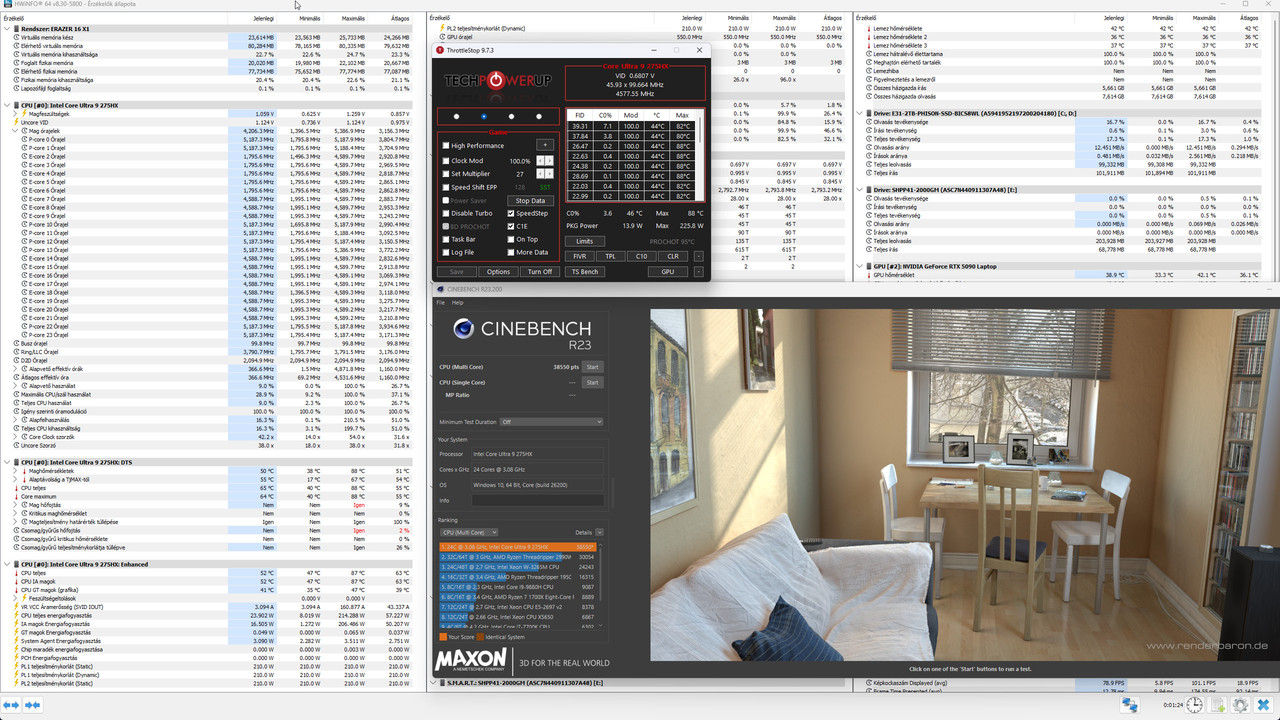Uncheck the SpeedStep checkbox
This screenshot has width=1280, height=720.
511,213
